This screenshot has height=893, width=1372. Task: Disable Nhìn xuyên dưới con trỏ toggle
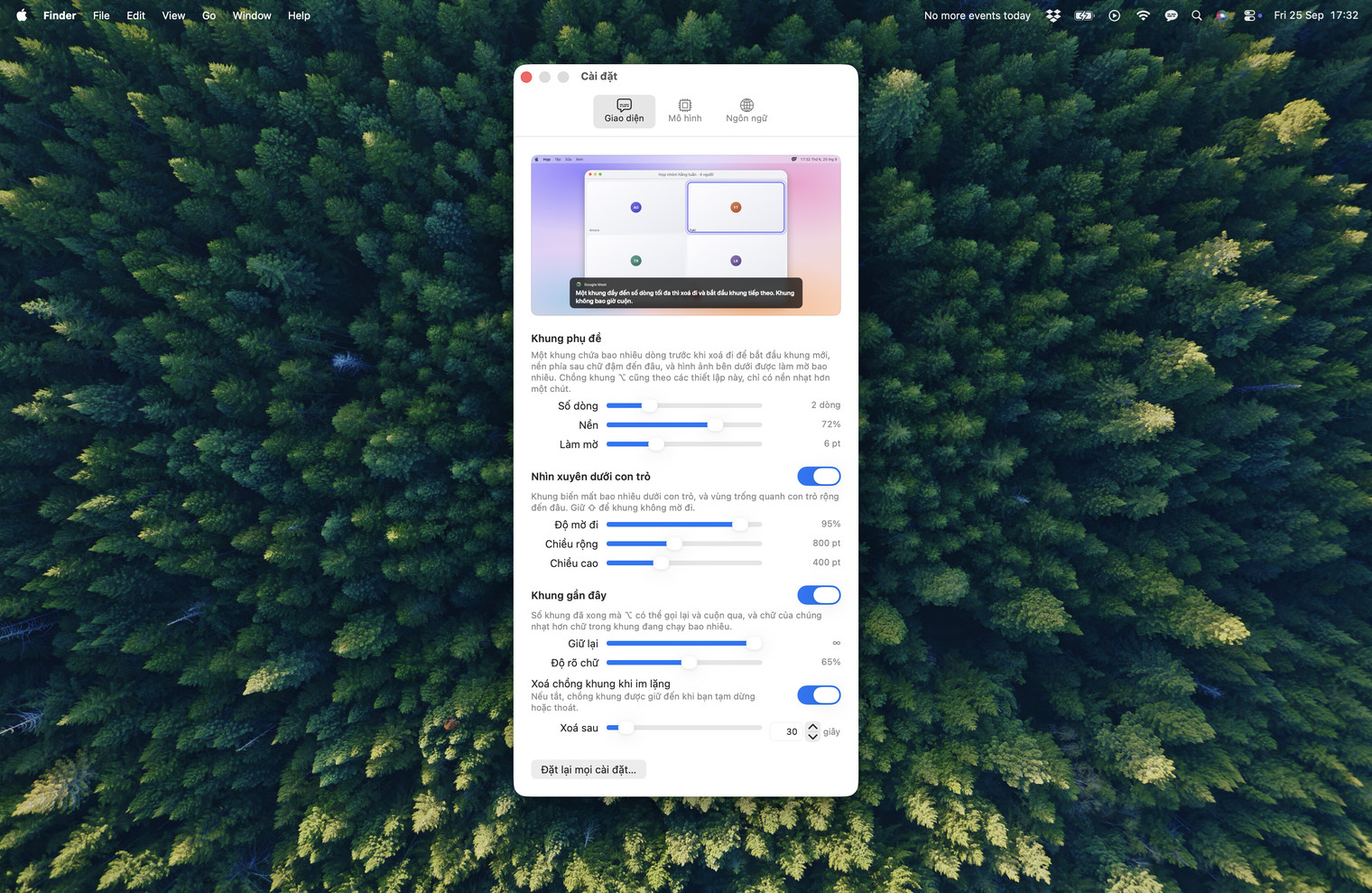click(x=819, y=476)
